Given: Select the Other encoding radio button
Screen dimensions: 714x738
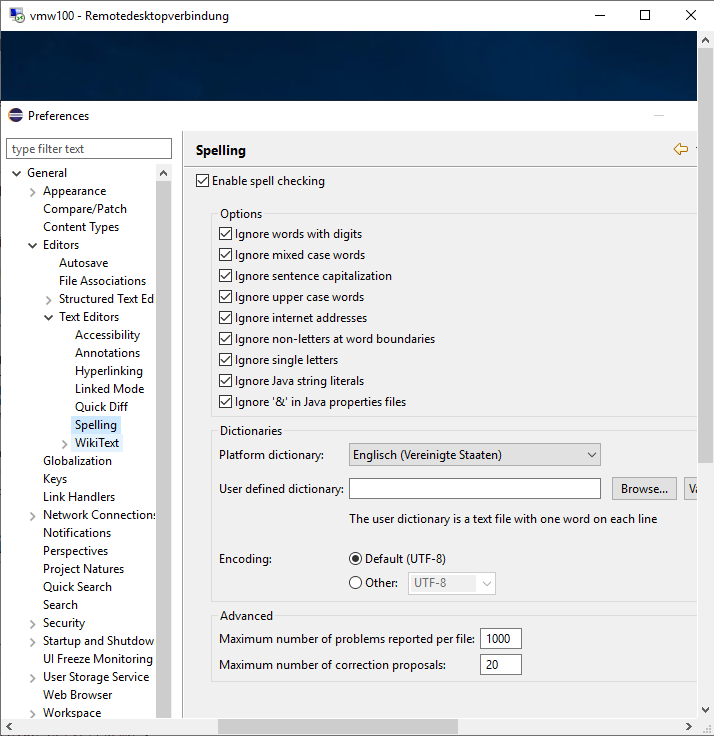Looking at the screenshot, I should click(x=356, y=583).
